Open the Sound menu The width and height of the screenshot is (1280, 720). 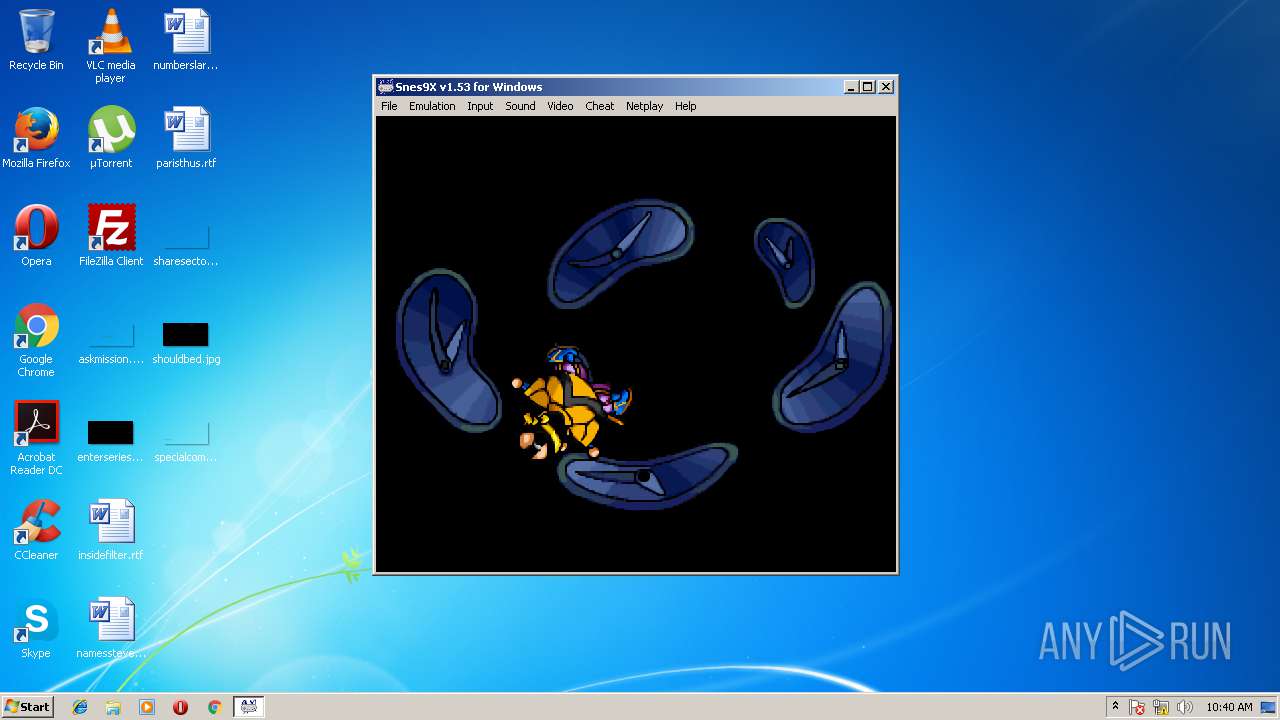[520, 106]
